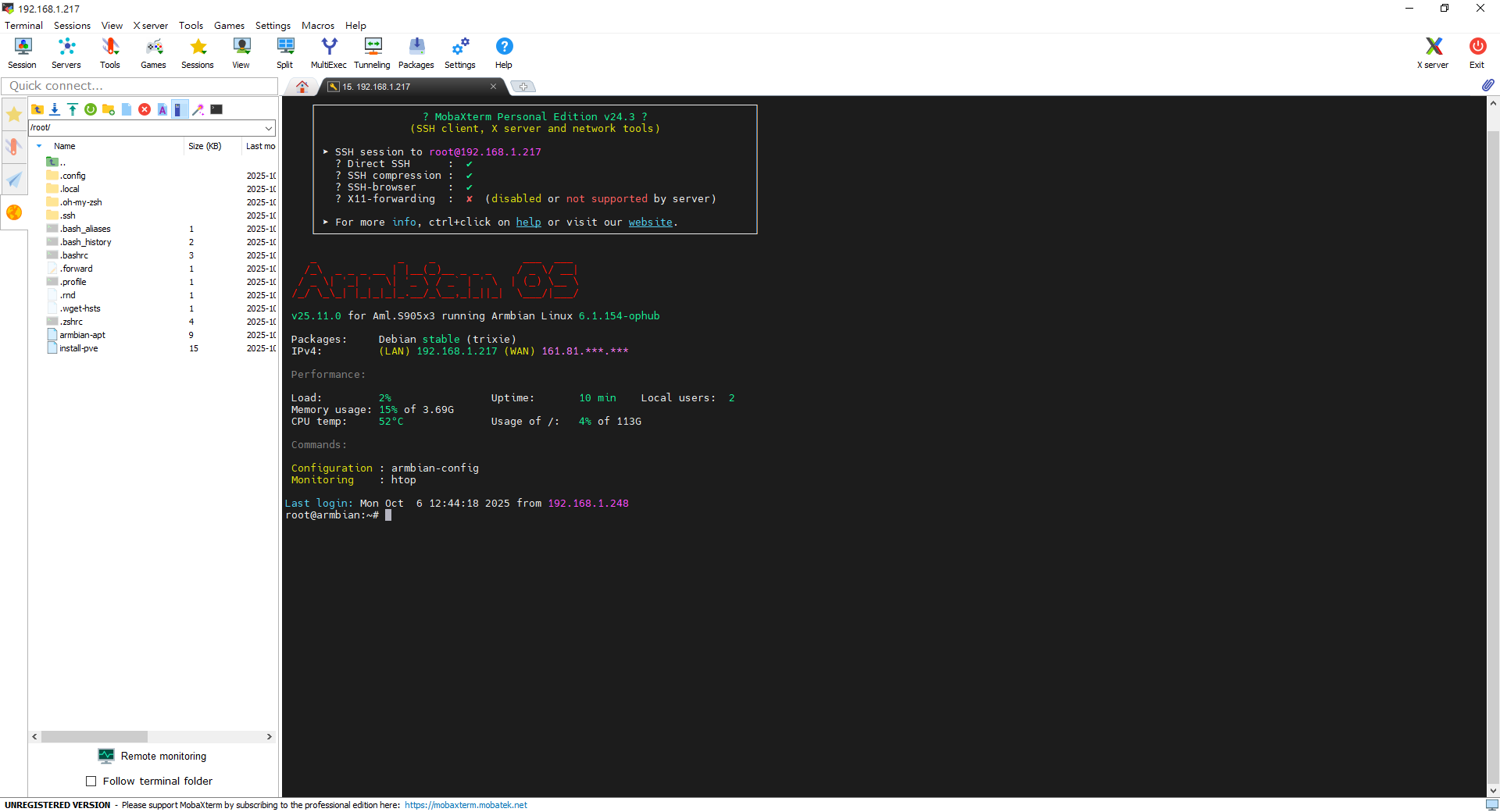Screen dimensions: 1500x812
Task: Switch to the Home tab
Action: (x=302, y=87)
